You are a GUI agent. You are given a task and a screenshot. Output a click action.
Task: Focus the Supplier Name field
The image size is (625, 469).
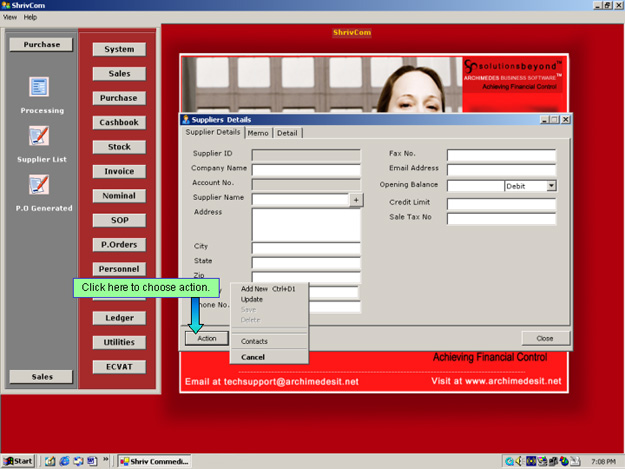click(301, 199)
